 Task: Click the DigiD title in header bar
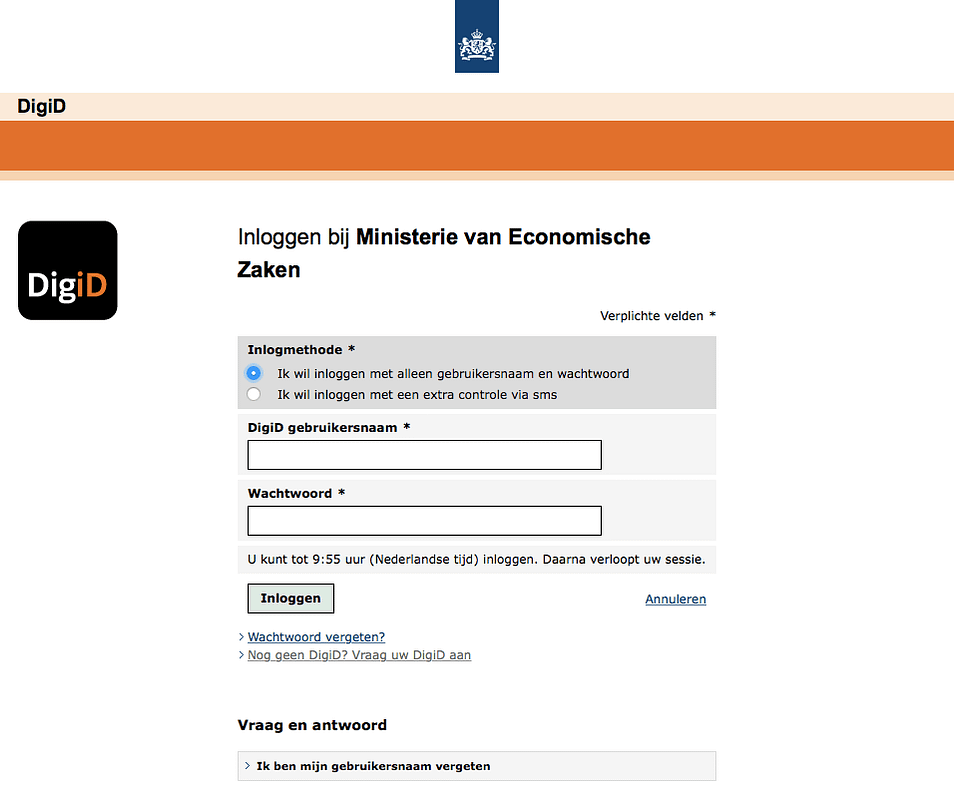coord(42,106)
